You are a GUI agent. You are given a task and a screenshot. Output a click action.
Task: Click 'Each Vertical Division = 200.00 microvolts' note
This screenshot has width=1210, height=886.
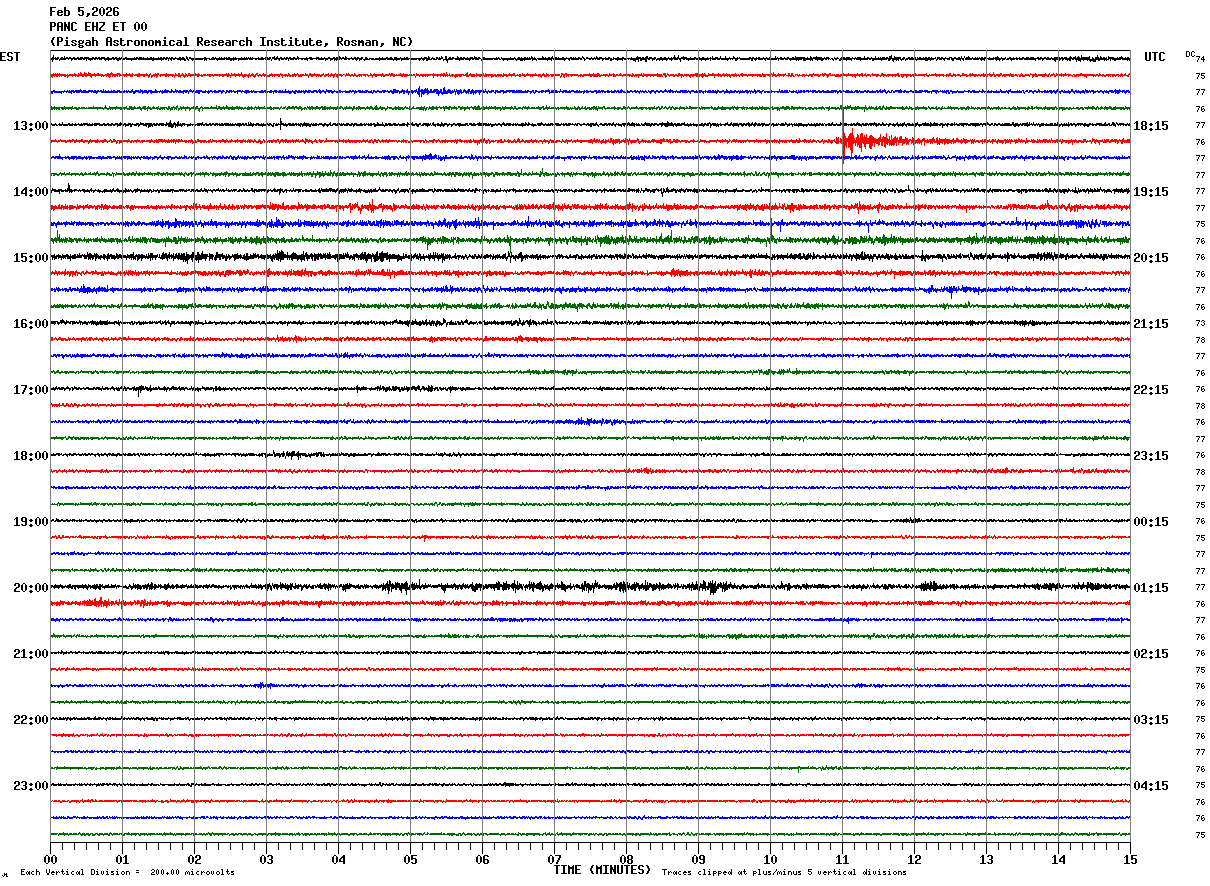click(x=127, y=873)
